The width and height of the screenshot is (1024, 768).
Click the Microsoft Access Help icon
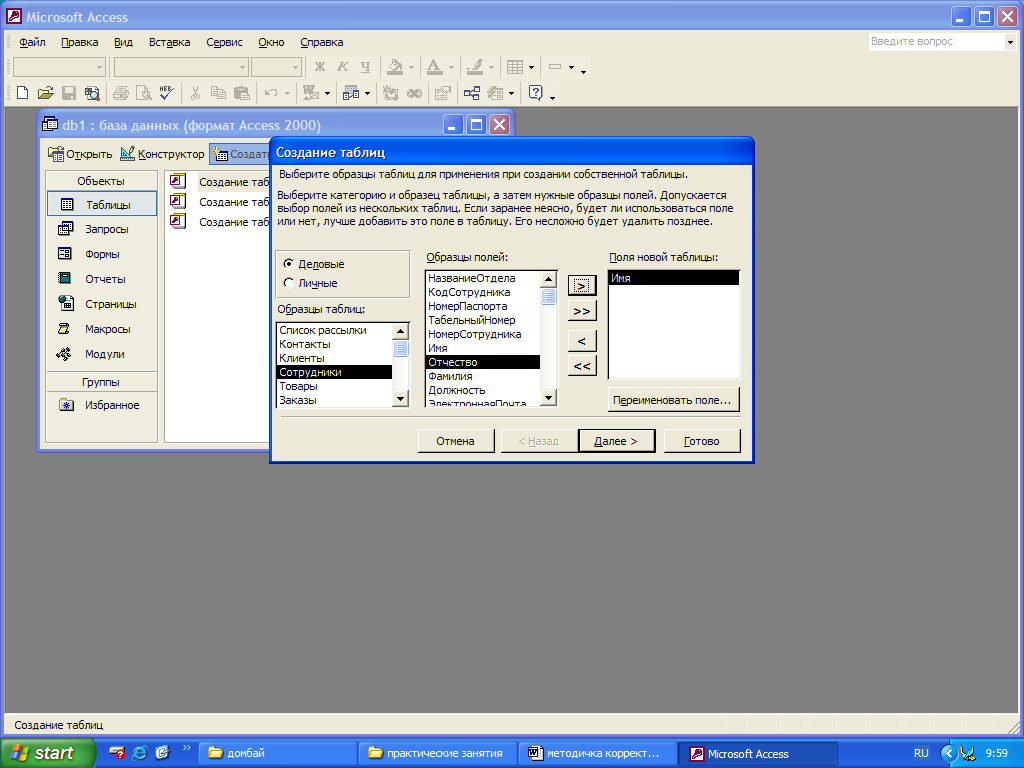coord(536,93)
